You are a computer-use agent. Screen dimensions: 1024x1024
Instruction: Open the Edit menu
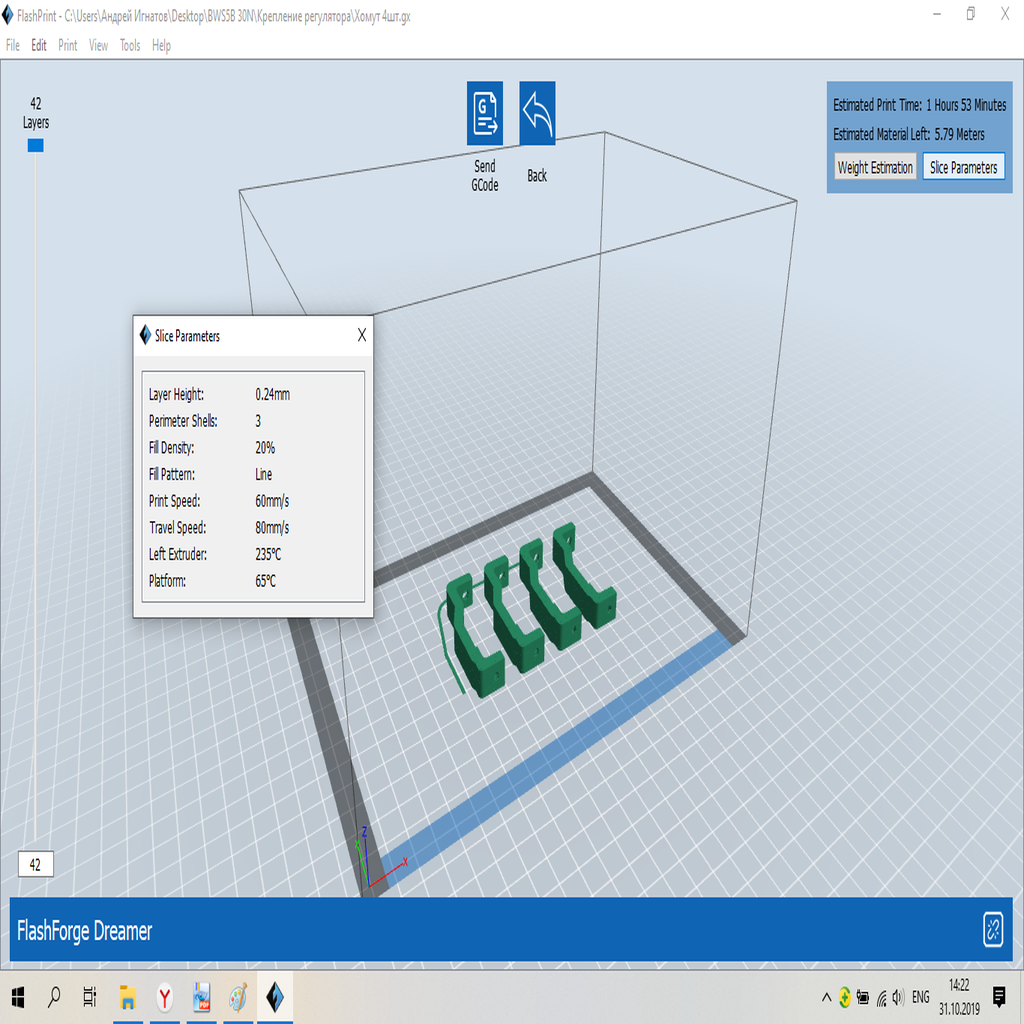tap(39, 45)
